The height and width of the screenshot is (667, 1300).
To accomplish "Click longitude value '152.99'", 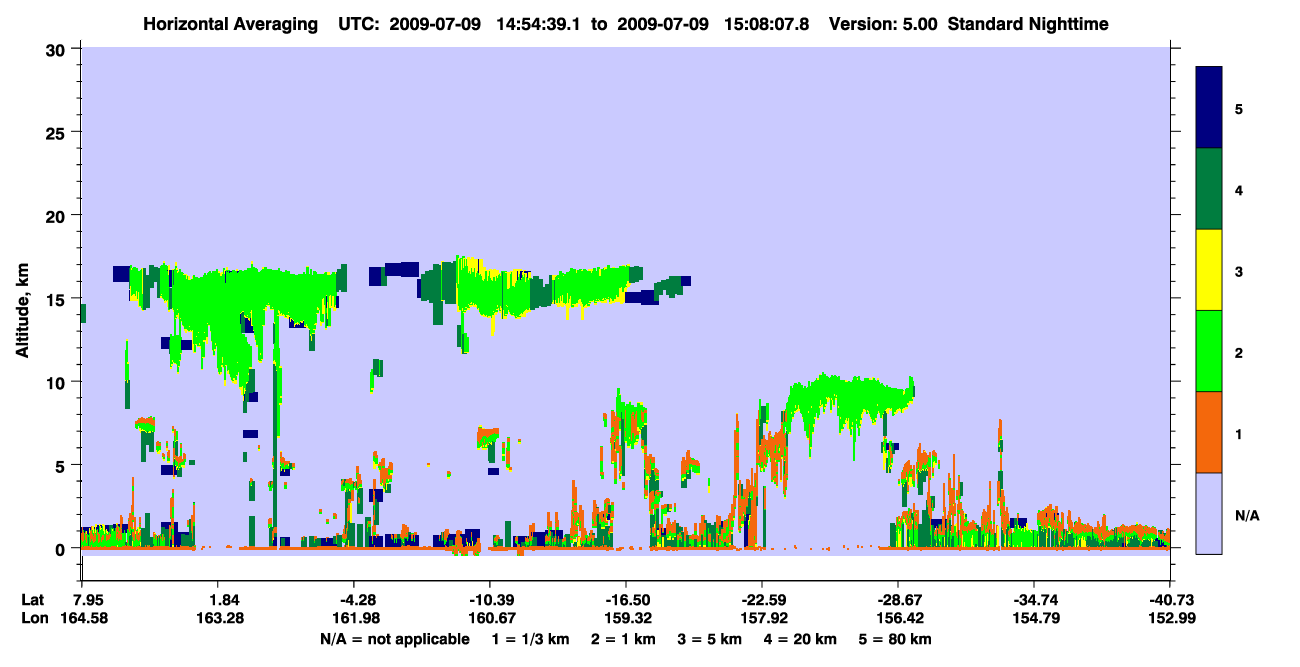I will tap(1170, 618).
